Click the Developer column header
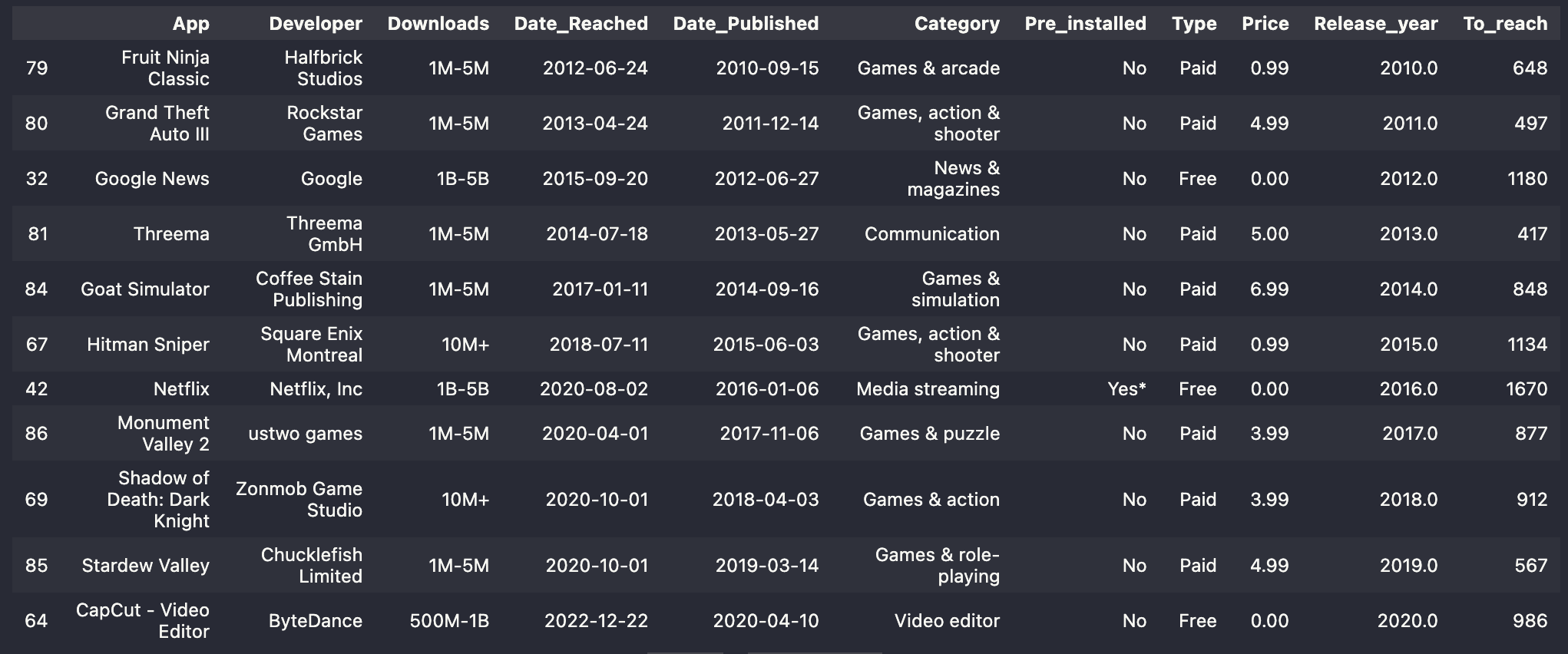Viewport: 1568px width, 654px height. coord(316,24)
